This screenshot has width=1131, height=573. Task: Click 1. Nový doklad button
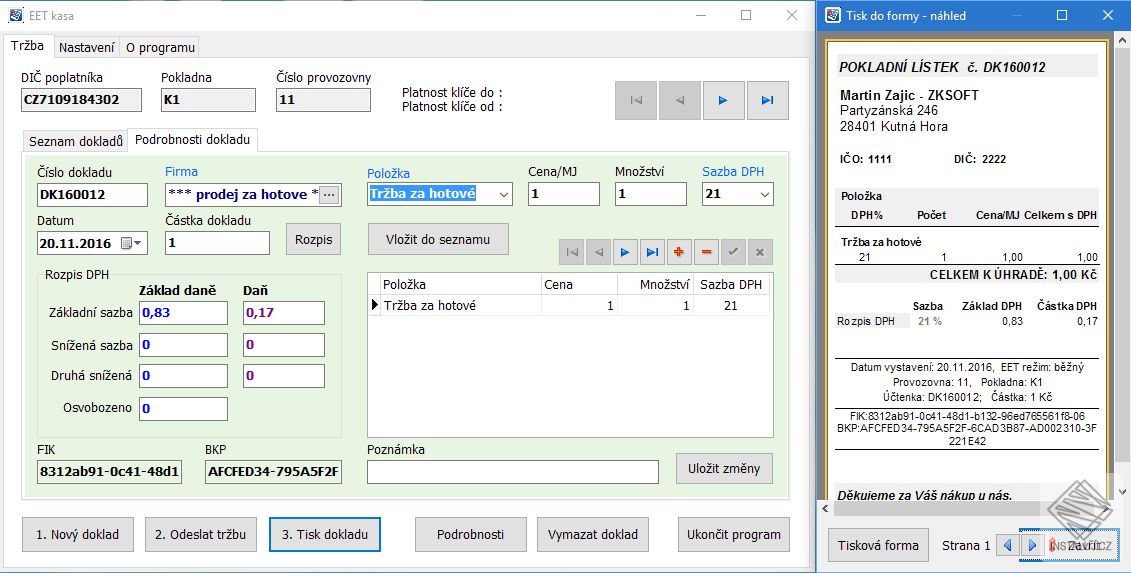coord(77,535)
